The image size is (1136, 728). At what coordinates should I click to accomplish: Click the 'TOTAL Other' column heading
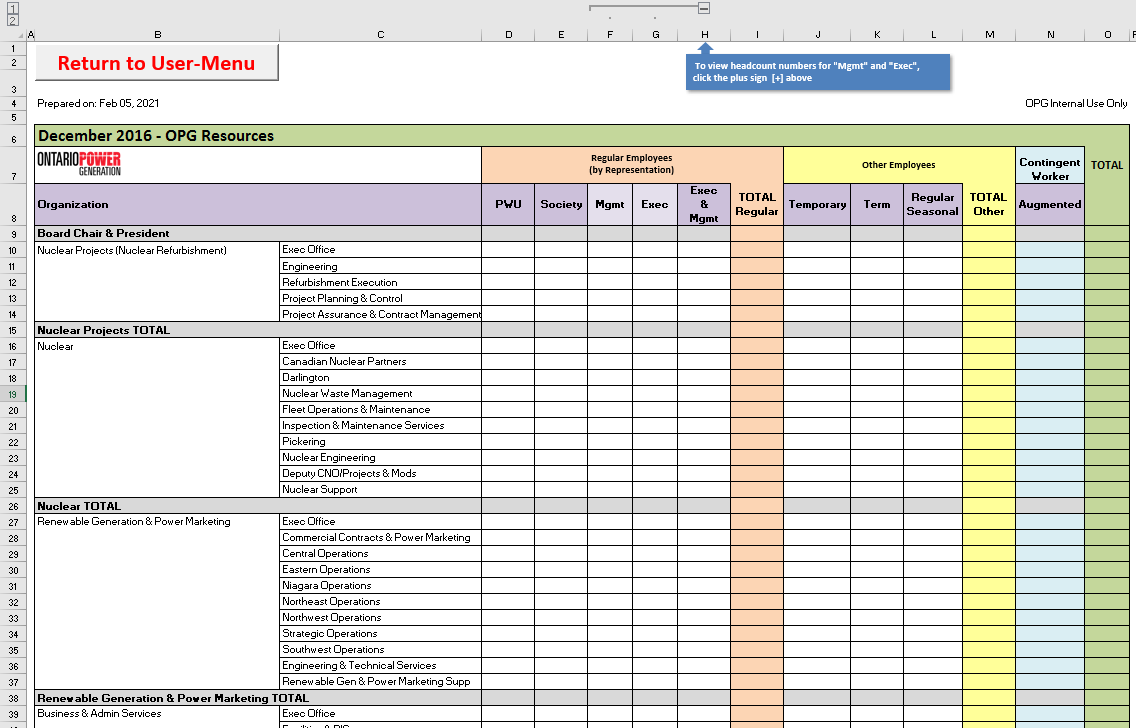coord(989,204)
